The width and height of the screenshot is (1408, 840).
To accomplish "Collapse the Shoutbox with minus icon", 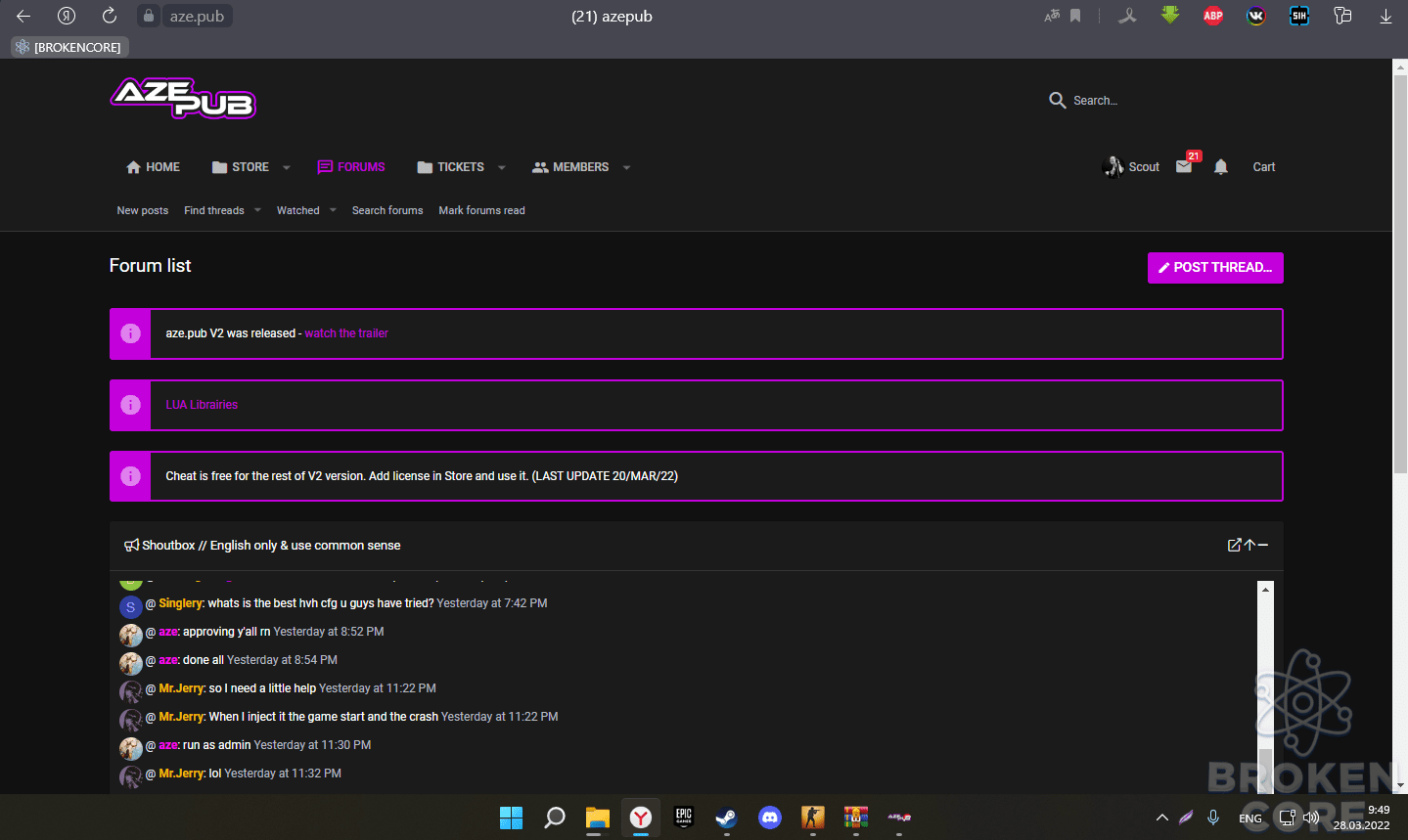I will tap(1263, 545).
